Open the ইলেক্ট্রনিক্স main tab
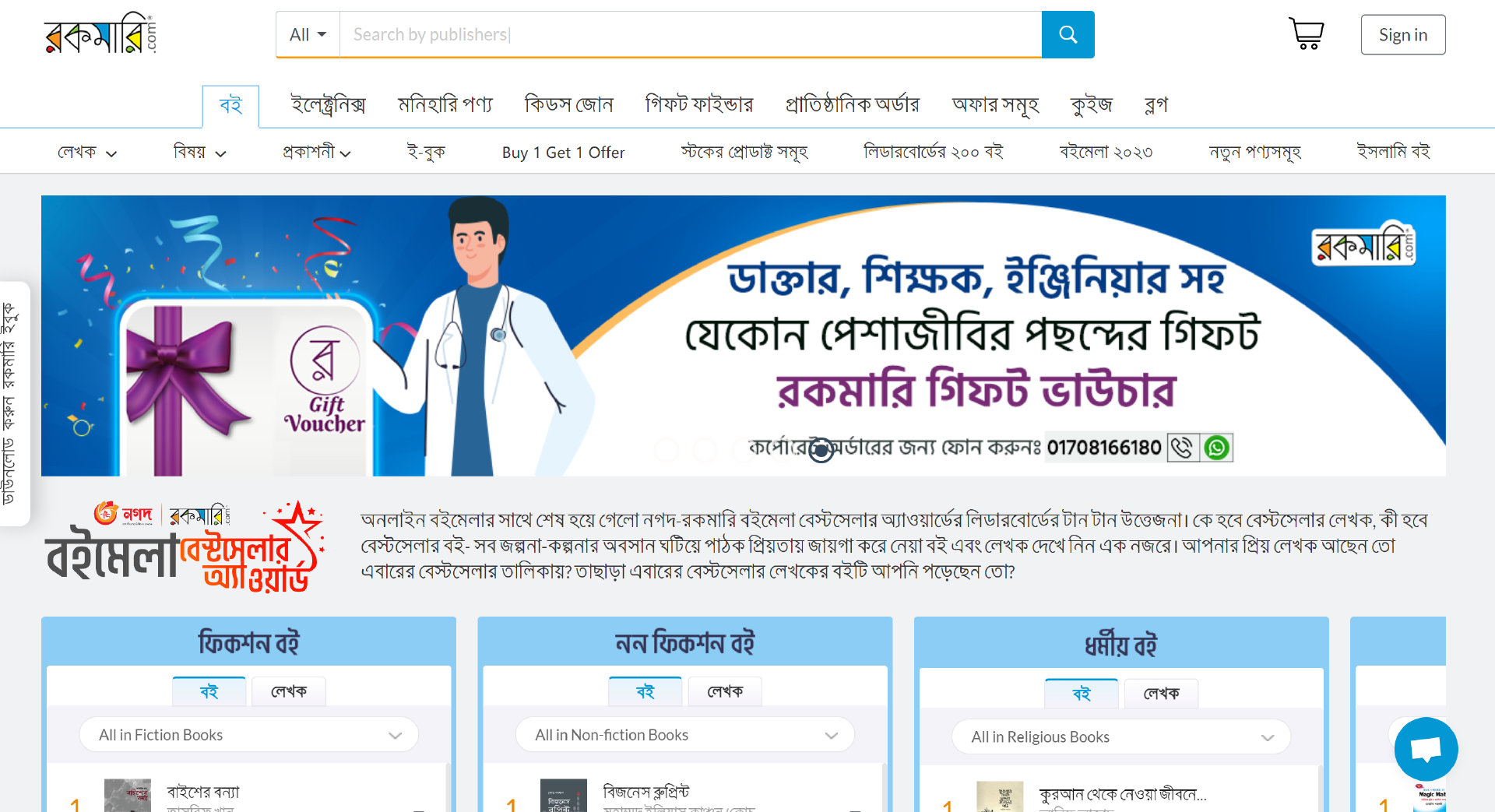1495x812 pixels. click(x=328, y=104)
